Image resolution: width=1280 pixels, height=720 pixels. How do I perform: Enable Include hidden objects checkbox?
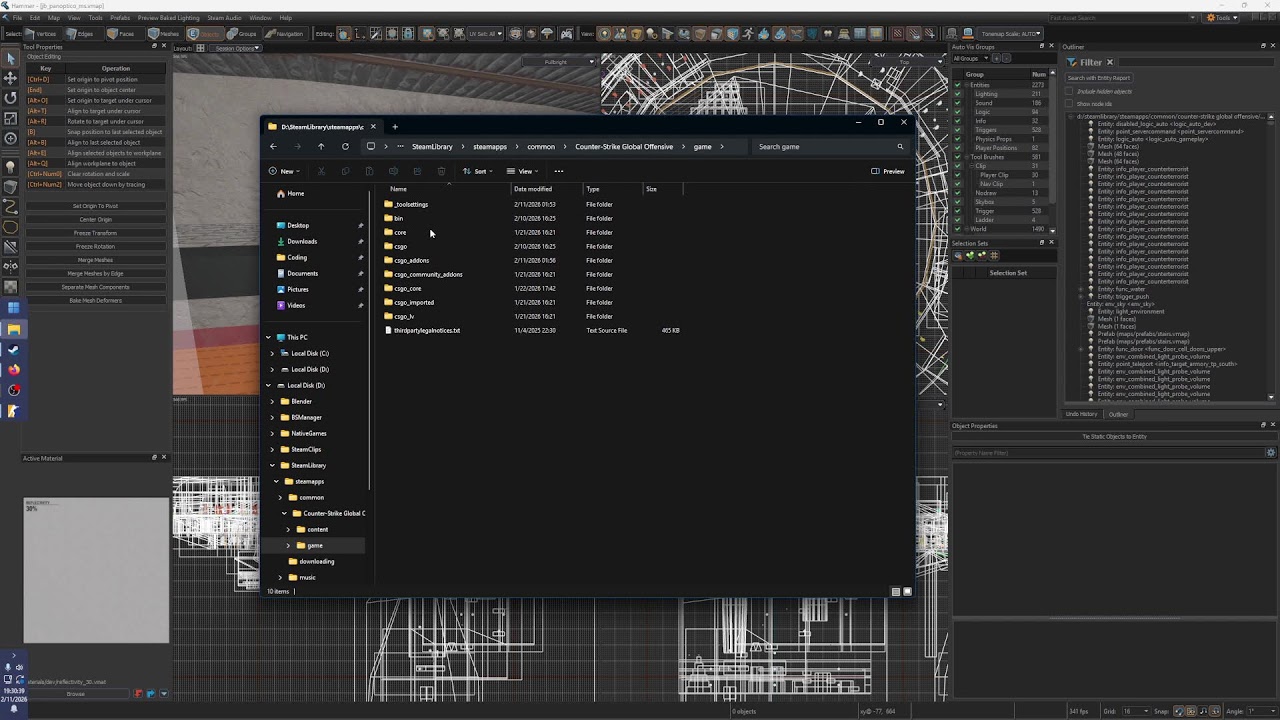tap(1069, 91)
